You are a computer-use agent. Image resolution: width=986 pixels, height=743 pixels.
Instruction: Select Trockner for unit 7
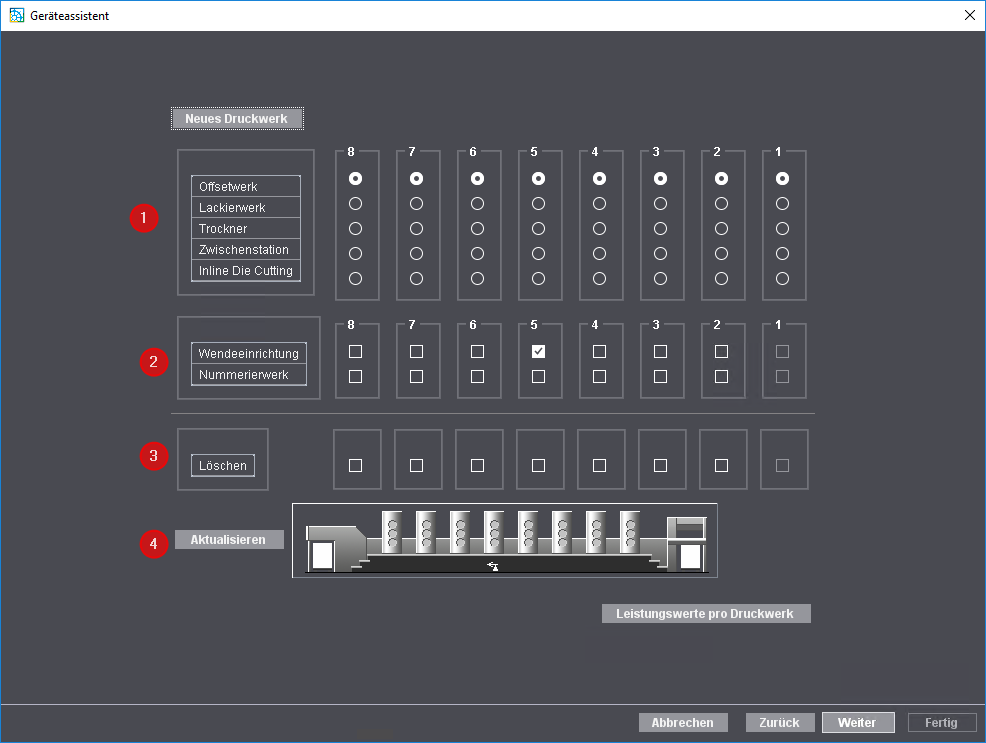click(x=416, y=229)
